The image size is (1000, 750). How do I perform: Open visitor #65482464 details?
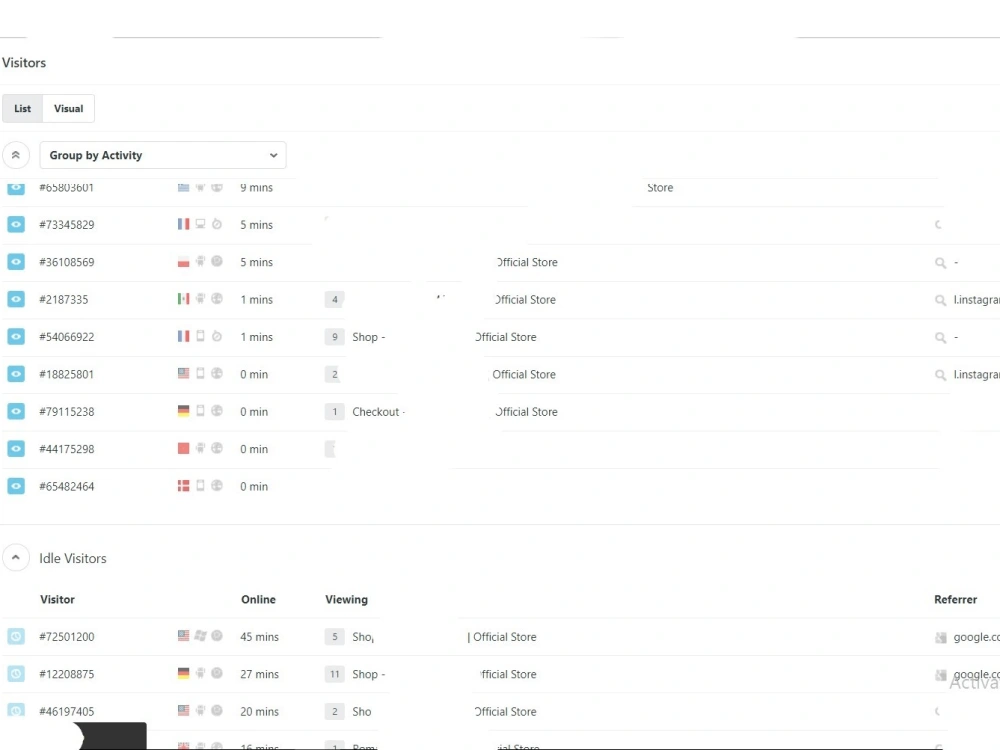coord(67,487)
